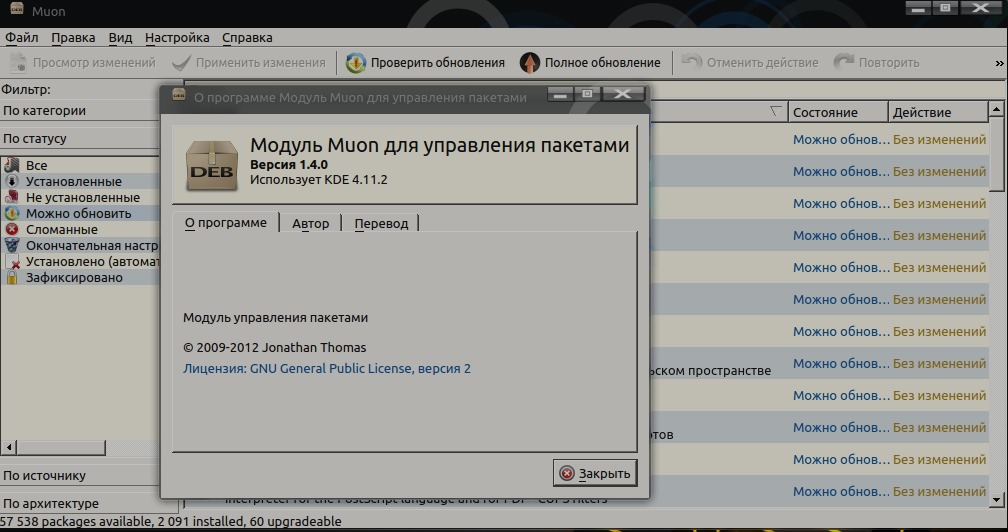The image size is (1008, 532).
Task: Switch to the Автор tab
Action: point(310,224)
